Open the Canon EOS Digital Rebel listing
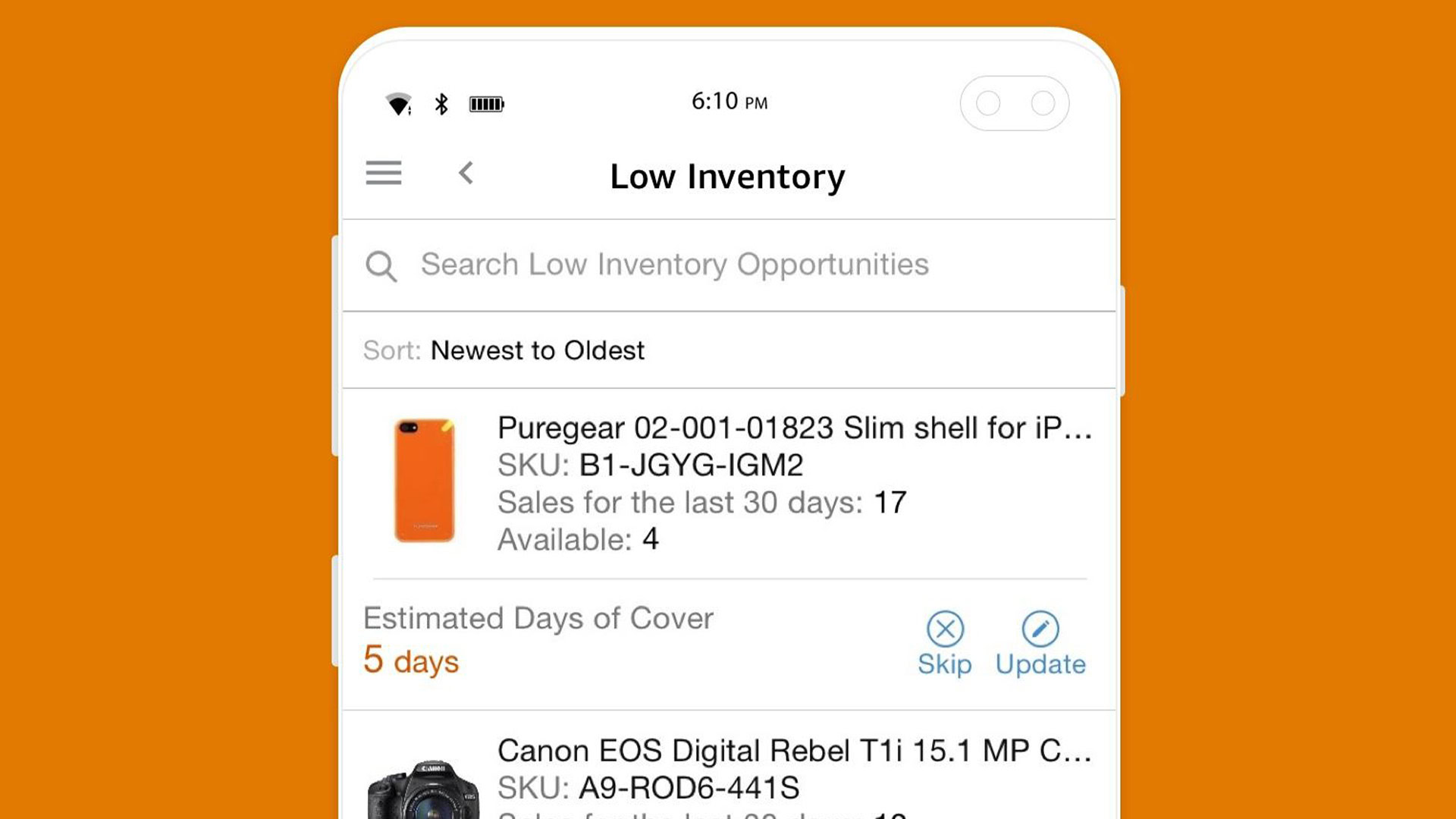1456x819 pixels. [794, 751]
